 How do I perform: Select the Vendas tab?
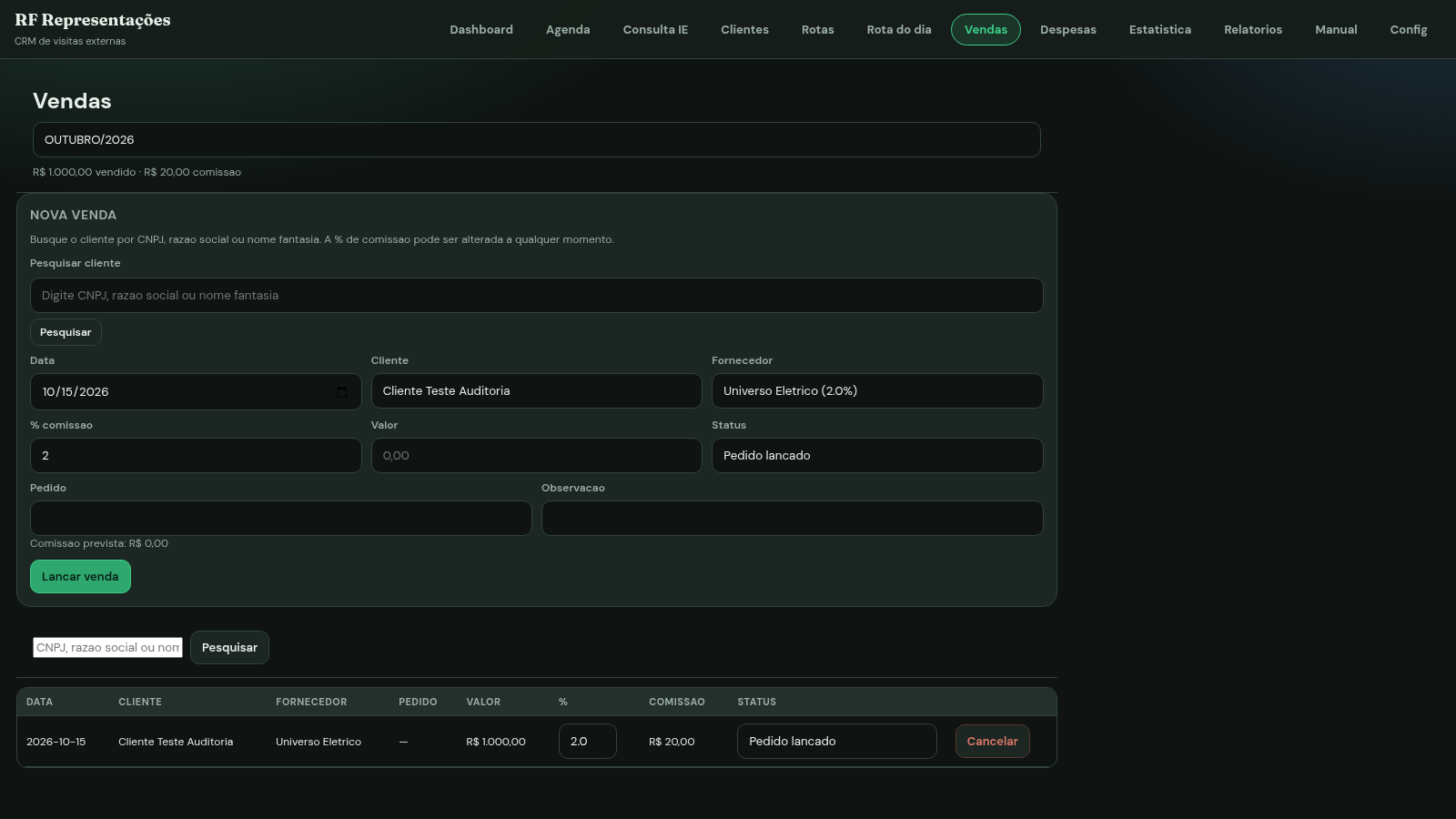click(986, 30)
